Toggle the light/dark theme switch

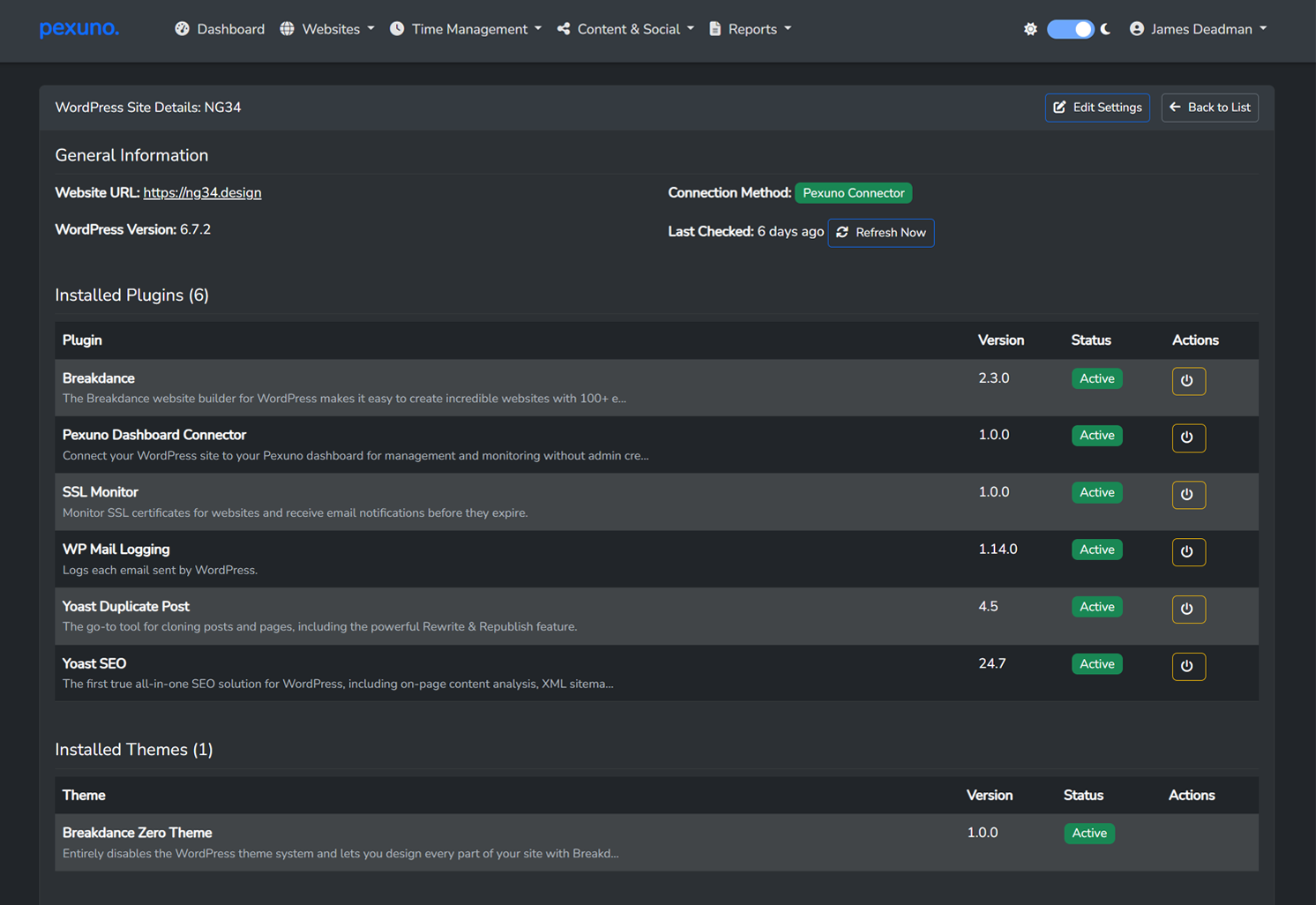point(1070,29)
